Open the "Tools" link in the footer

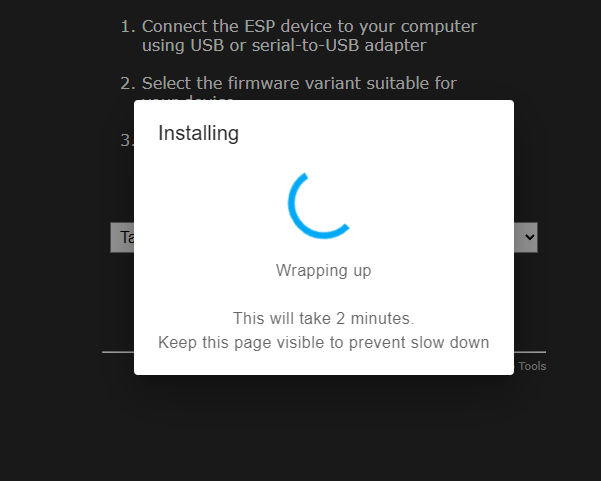532,366
